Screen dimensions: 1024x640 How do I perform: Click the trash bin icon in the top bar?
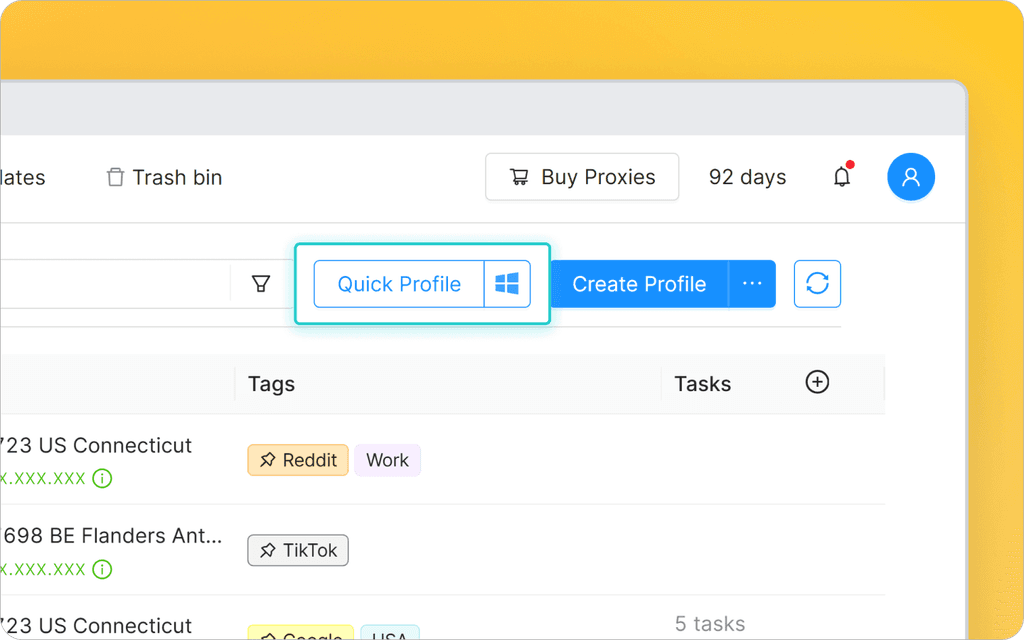tap(113, 176)
